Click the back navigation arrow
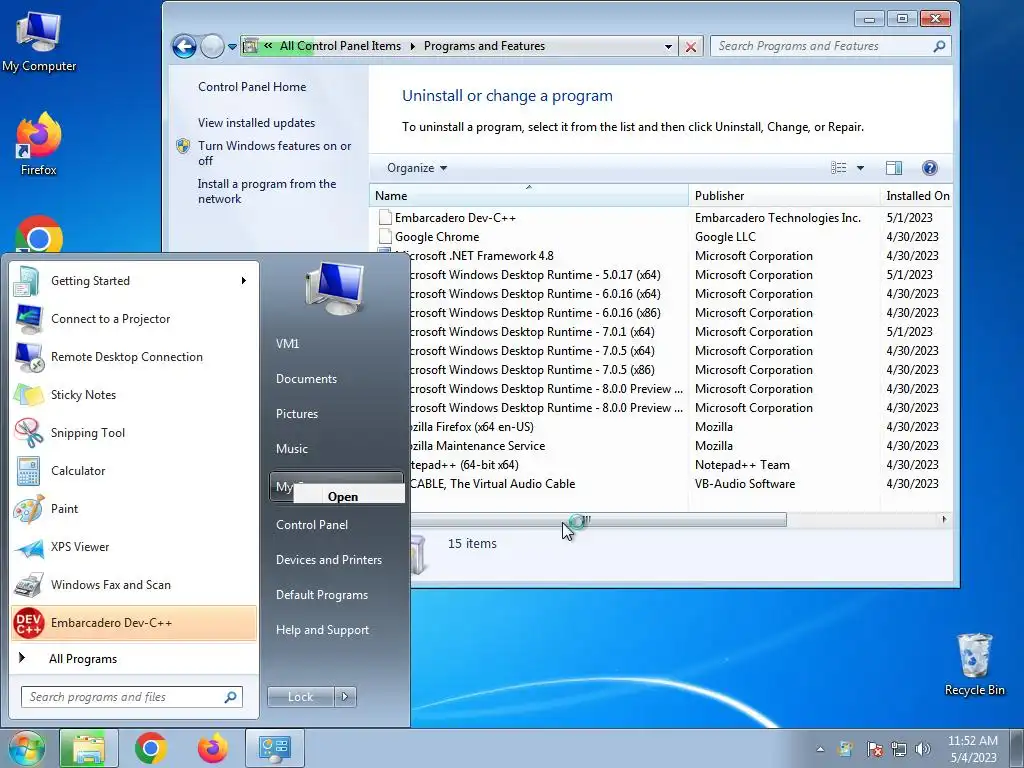The height and width of the screenshot is (768, 1024). [184, 46]
